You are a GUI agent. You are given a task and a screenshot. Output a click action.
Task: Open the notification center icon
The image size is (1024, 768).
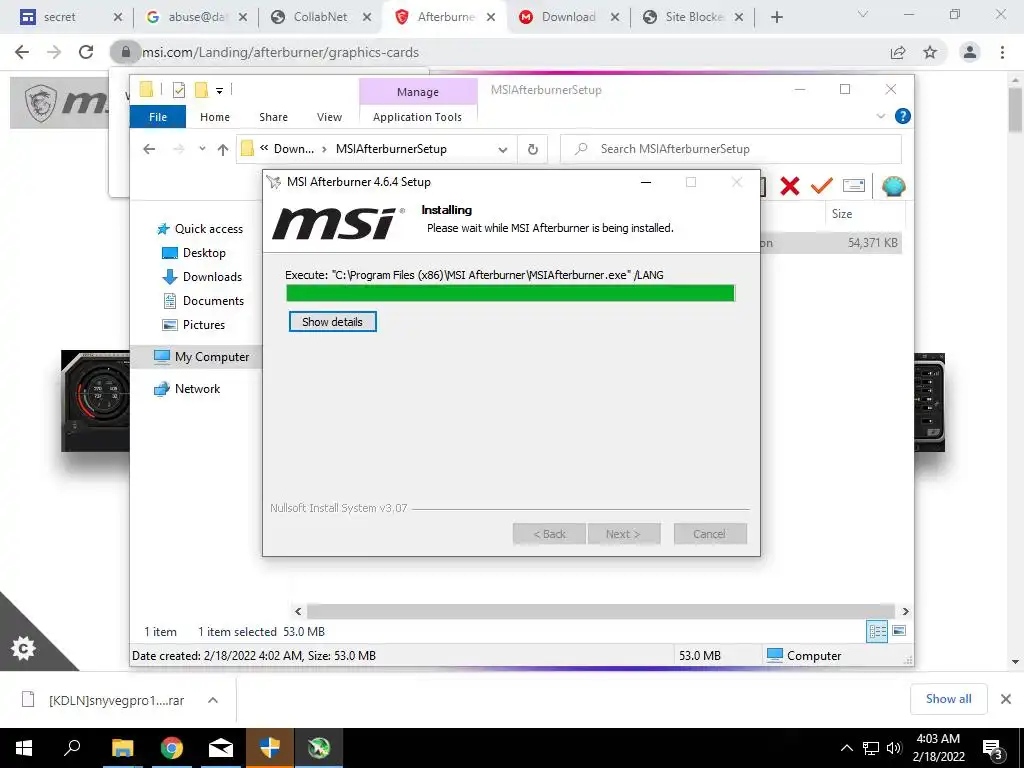993,749
